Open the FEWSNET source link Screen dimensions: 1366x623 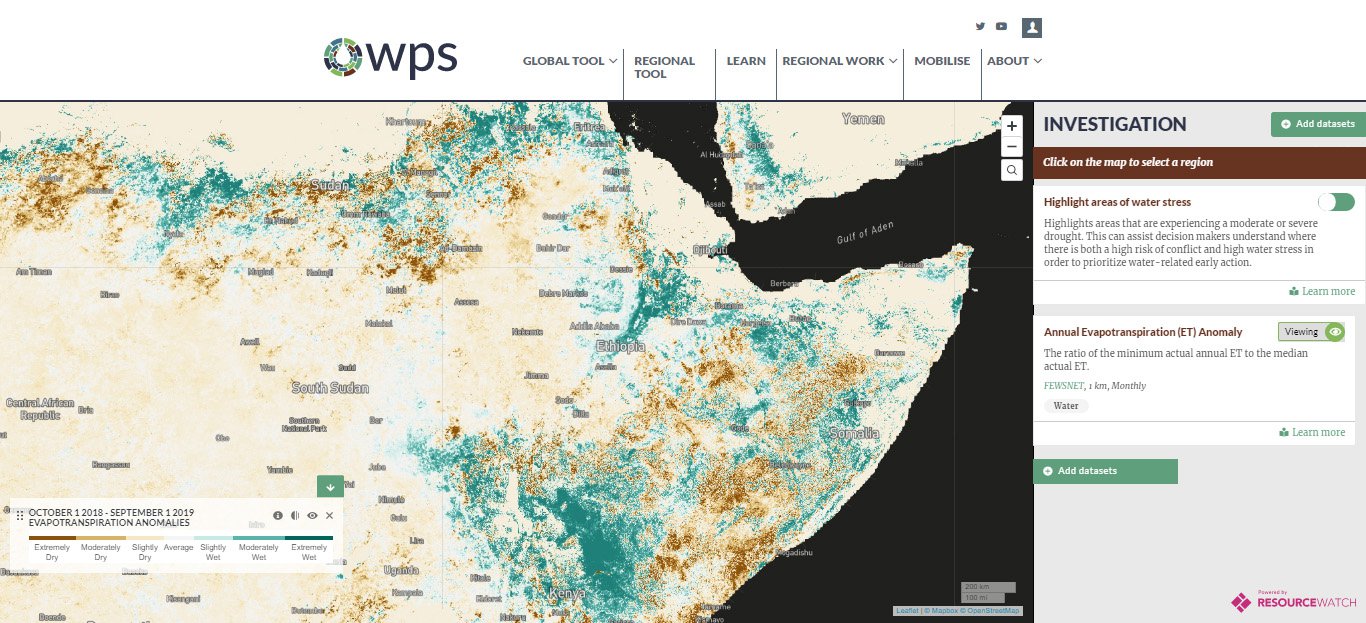(x=1062, y=385)
